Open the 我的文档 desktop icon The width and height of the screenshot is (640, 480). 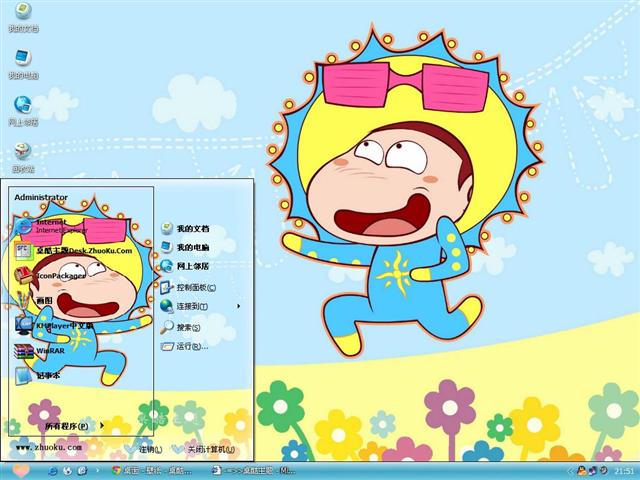coord(23,17)
